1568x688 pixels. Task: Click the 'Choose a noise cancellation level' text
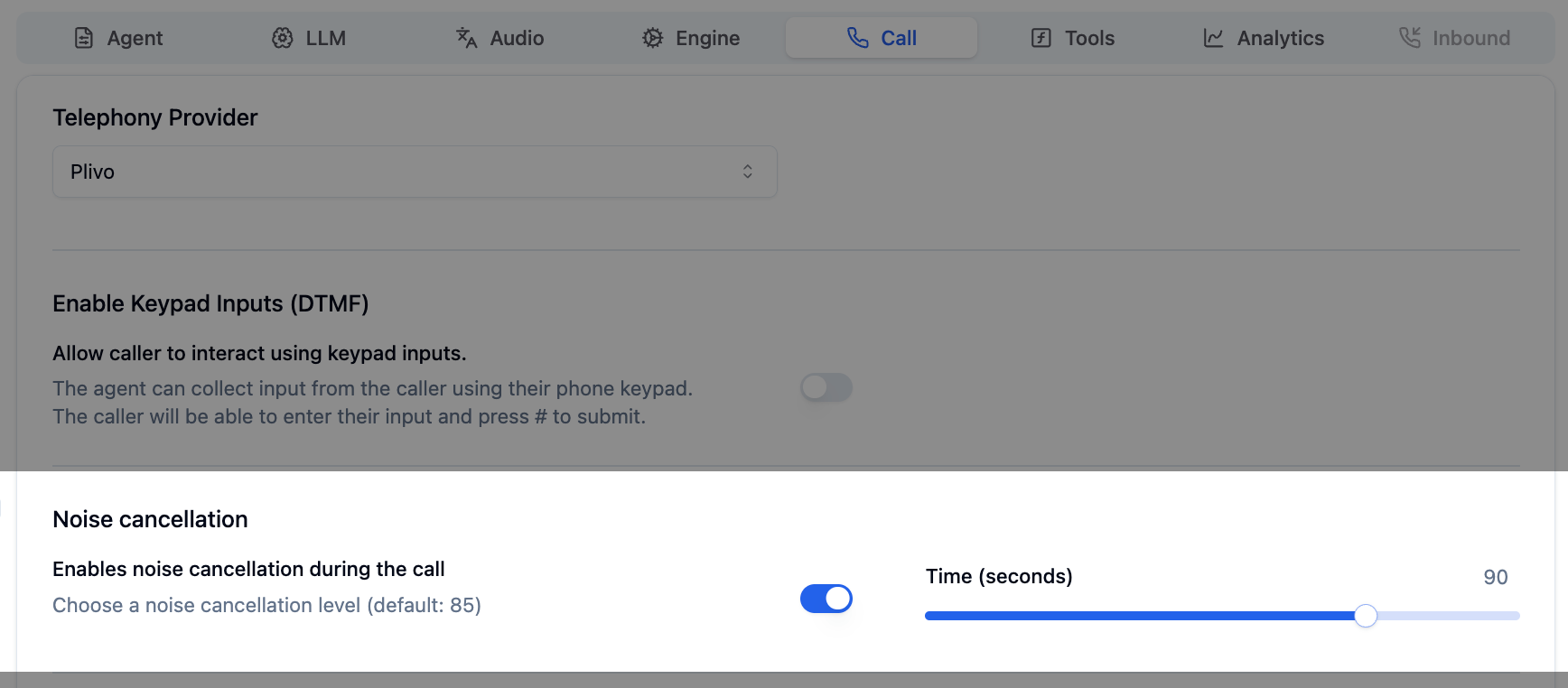(266, 605)
